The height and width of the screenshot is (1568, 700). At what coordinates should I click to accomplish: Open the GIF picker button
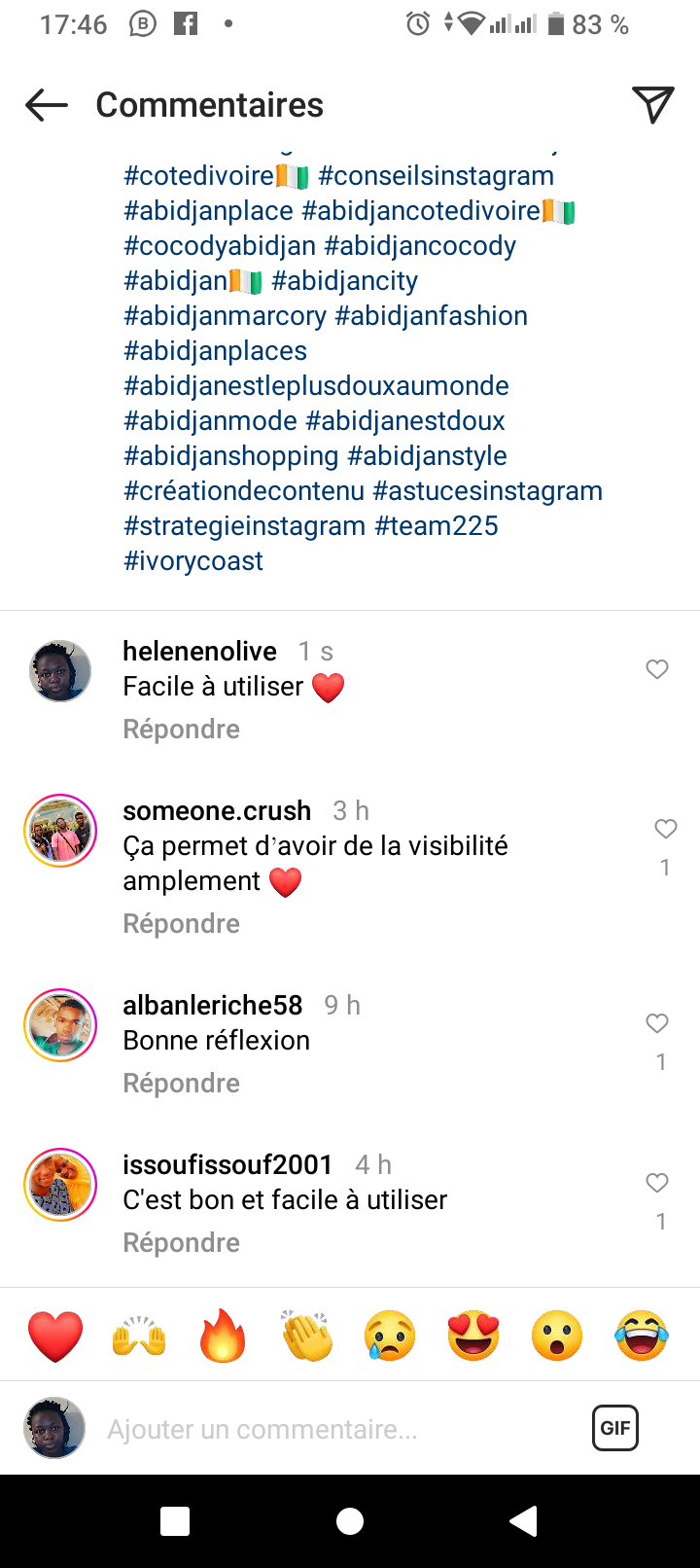click(x=615, y=1428)
